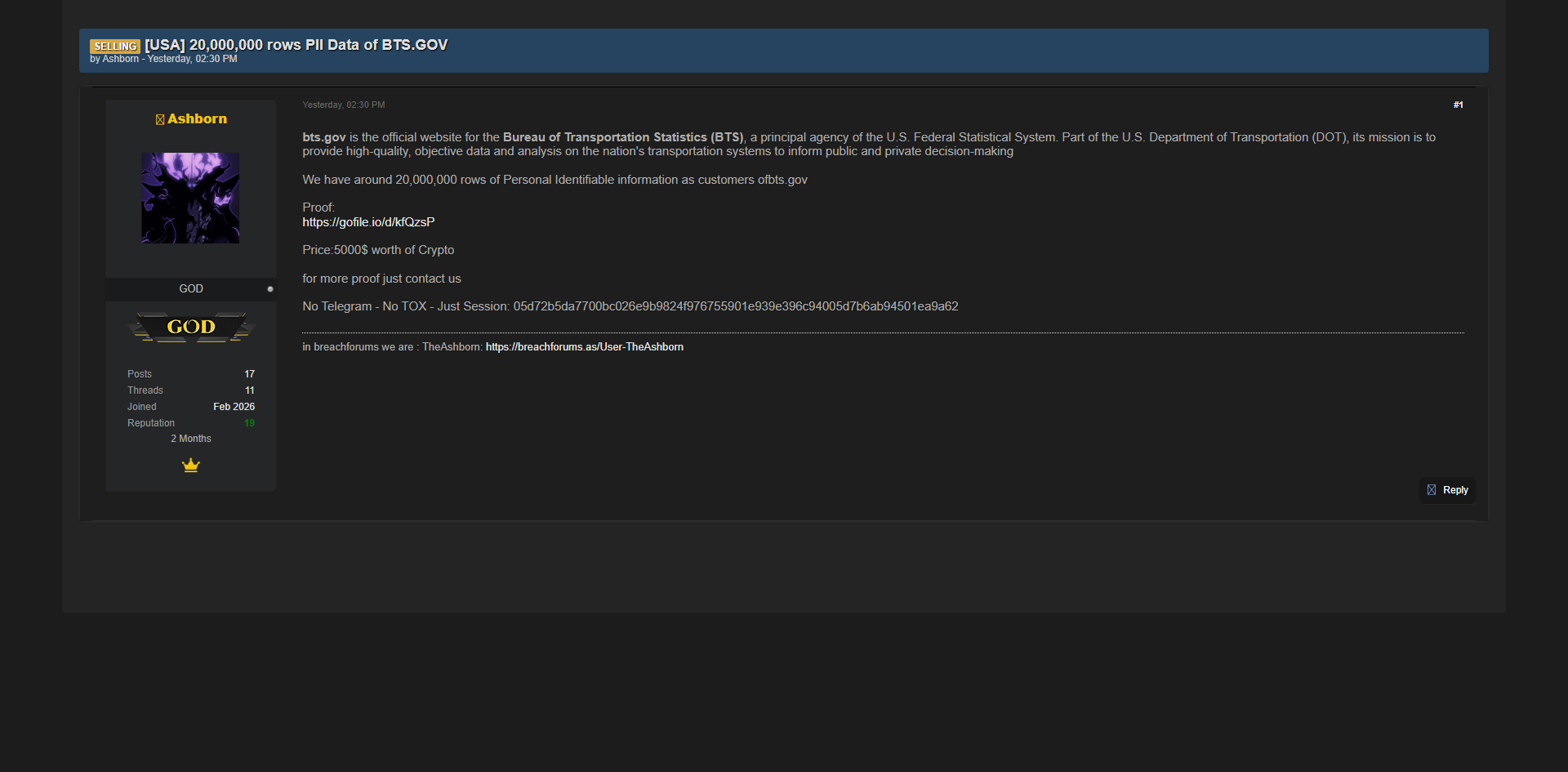Click the threads count value 11

249,390
